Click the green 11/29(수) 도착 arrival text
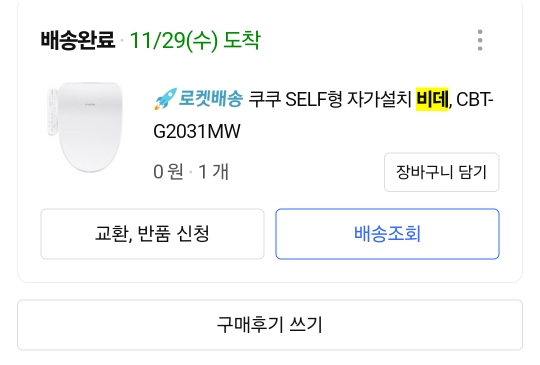This screenshot has width=540, height=365. [195, 40]
